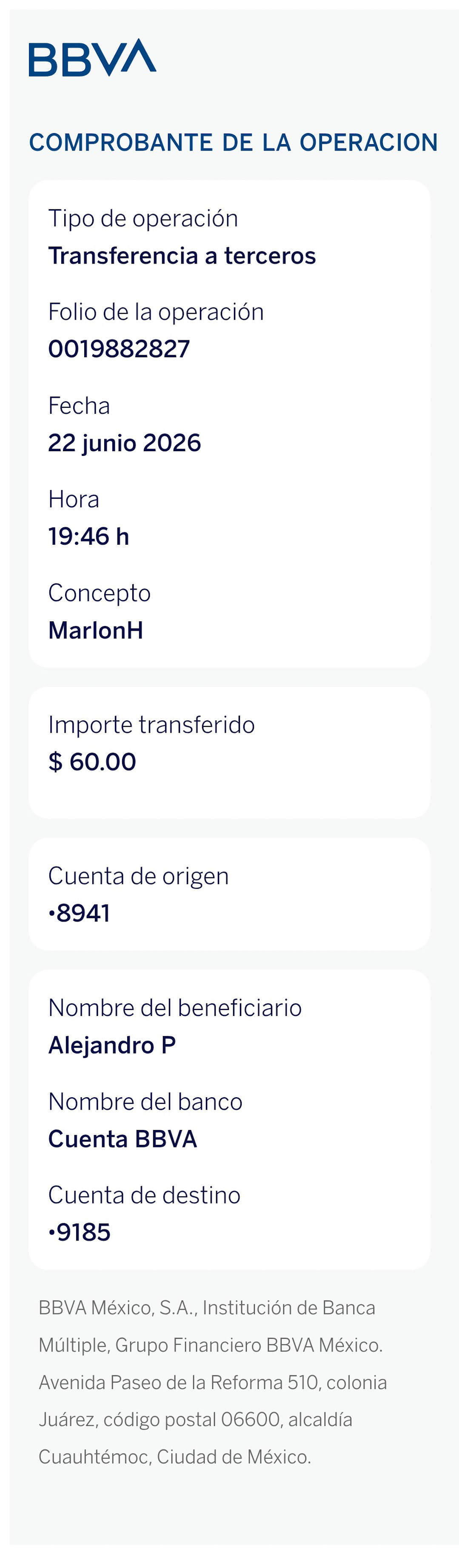Select the BBVA México legal footer text

point(212,1382)
